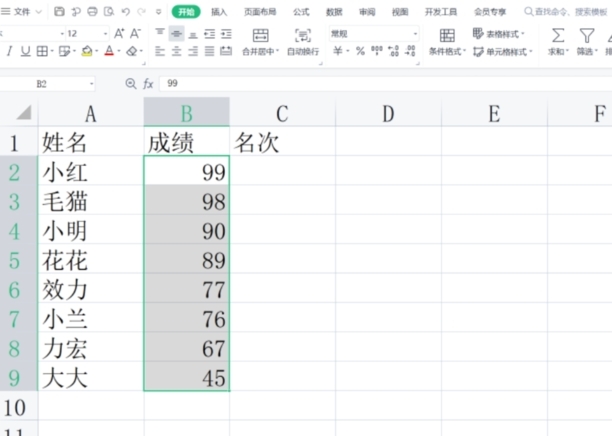Click increase decimal places icon
Viewport: 612px width, 436px height.
393,51
